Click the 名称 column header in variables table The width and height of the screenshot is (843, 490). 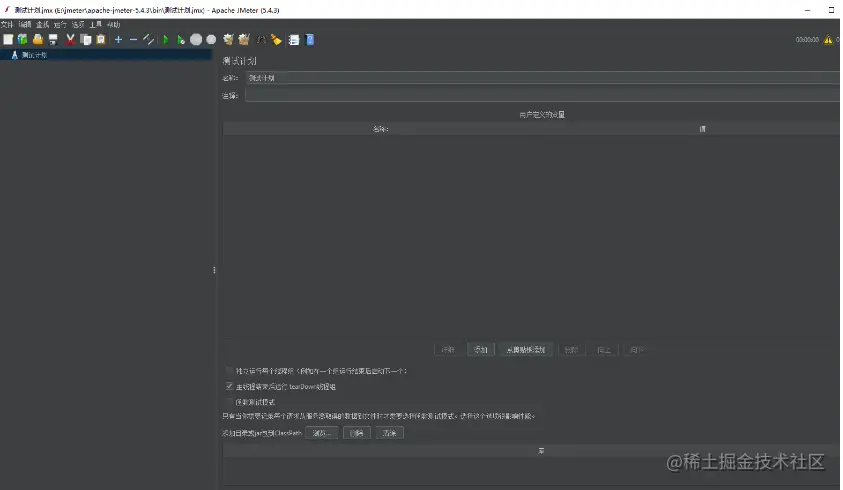point(381,129)
